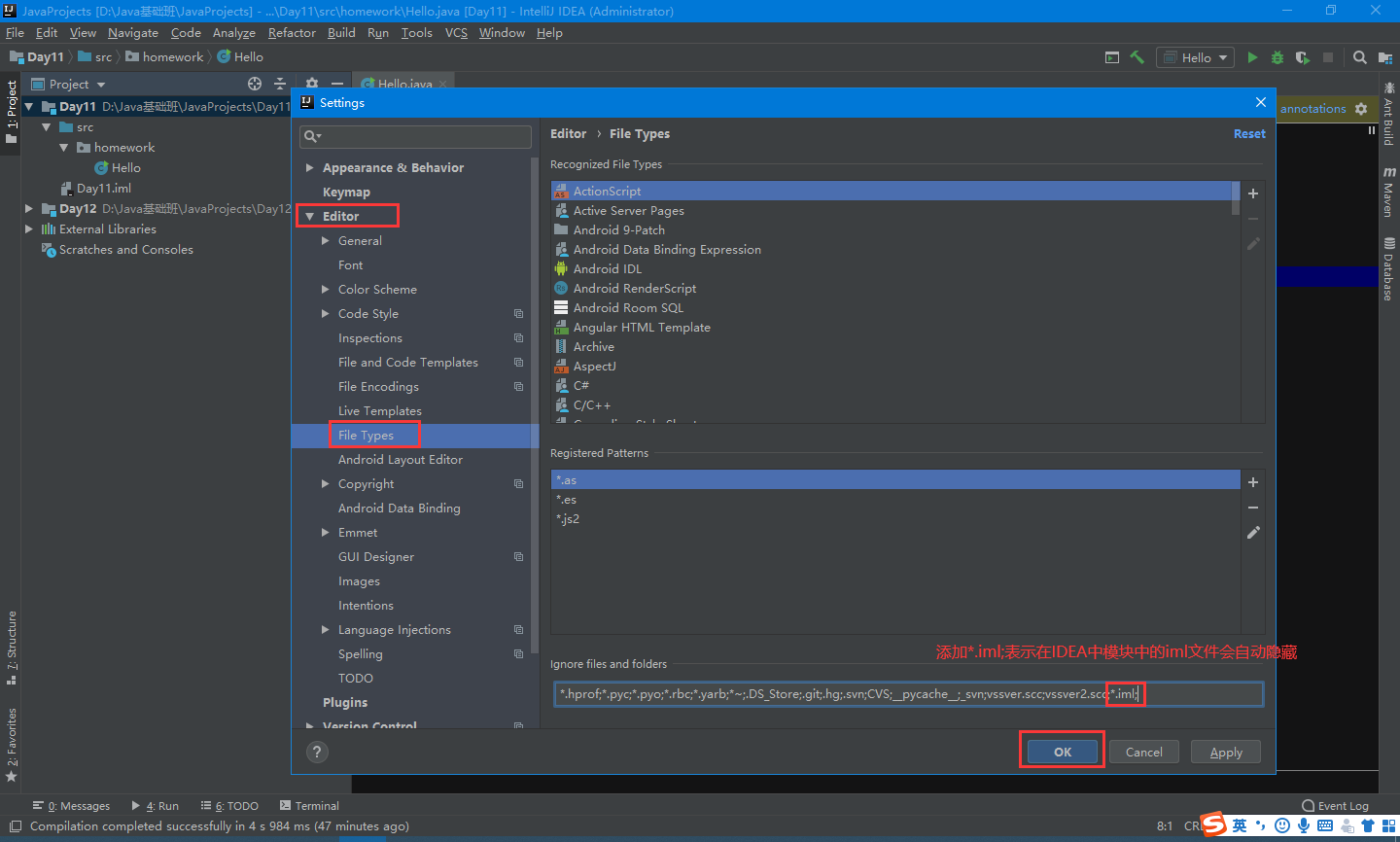Build the project with hammer icon
This screenshot has height=842, width=1400.
coord(1137,57)
